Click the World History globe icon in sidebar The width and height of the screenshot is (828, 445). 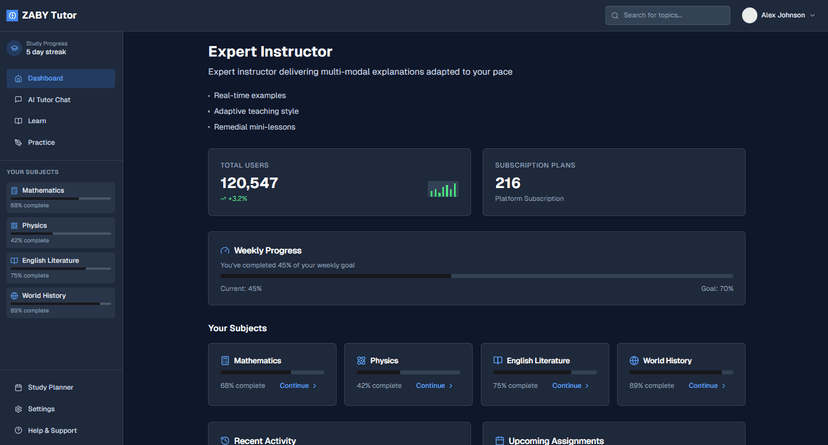pyautogui.click(x=14, y=296)
